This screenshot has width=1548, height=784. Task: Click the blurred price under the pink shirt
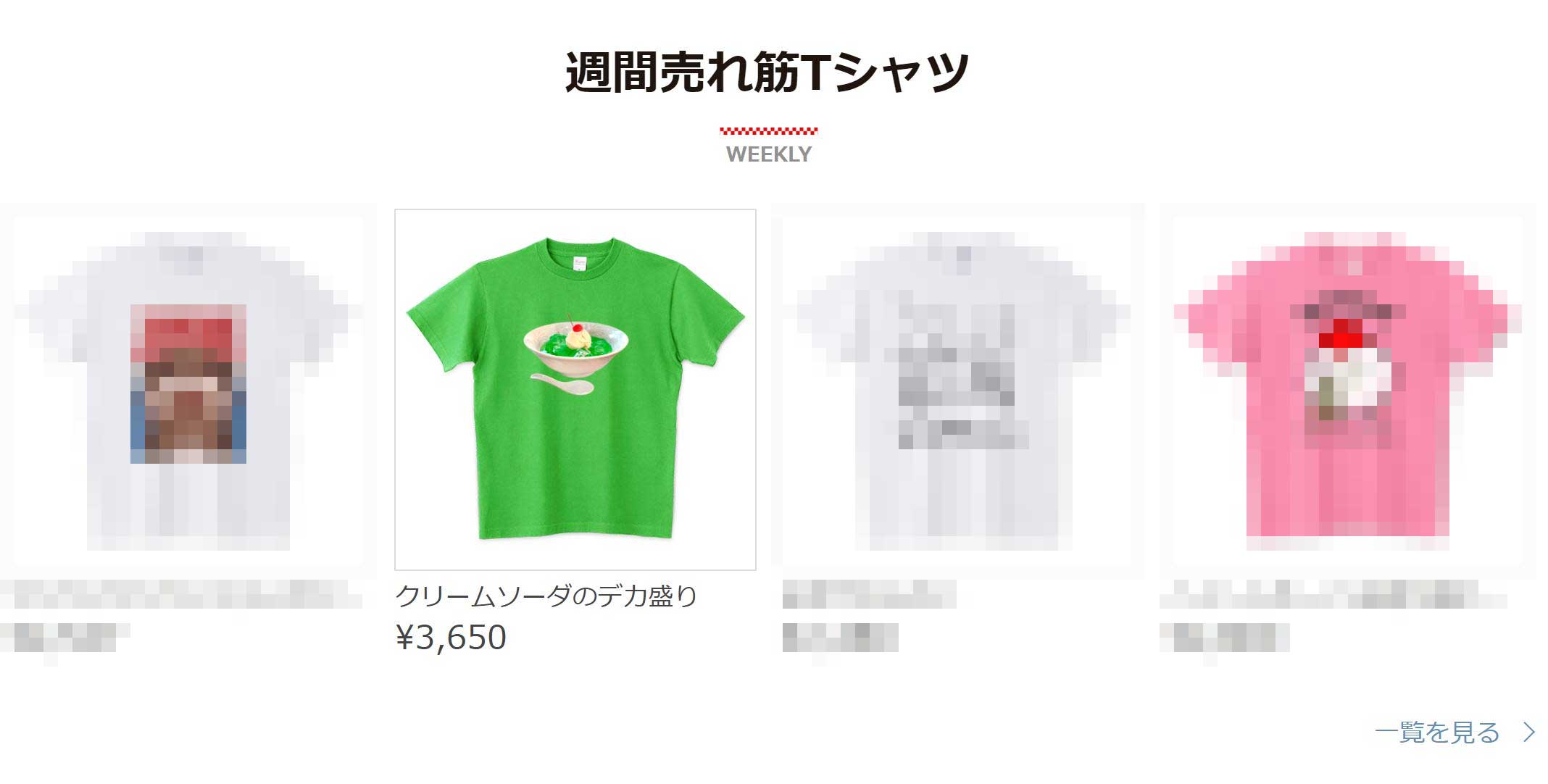point(1225,638)
